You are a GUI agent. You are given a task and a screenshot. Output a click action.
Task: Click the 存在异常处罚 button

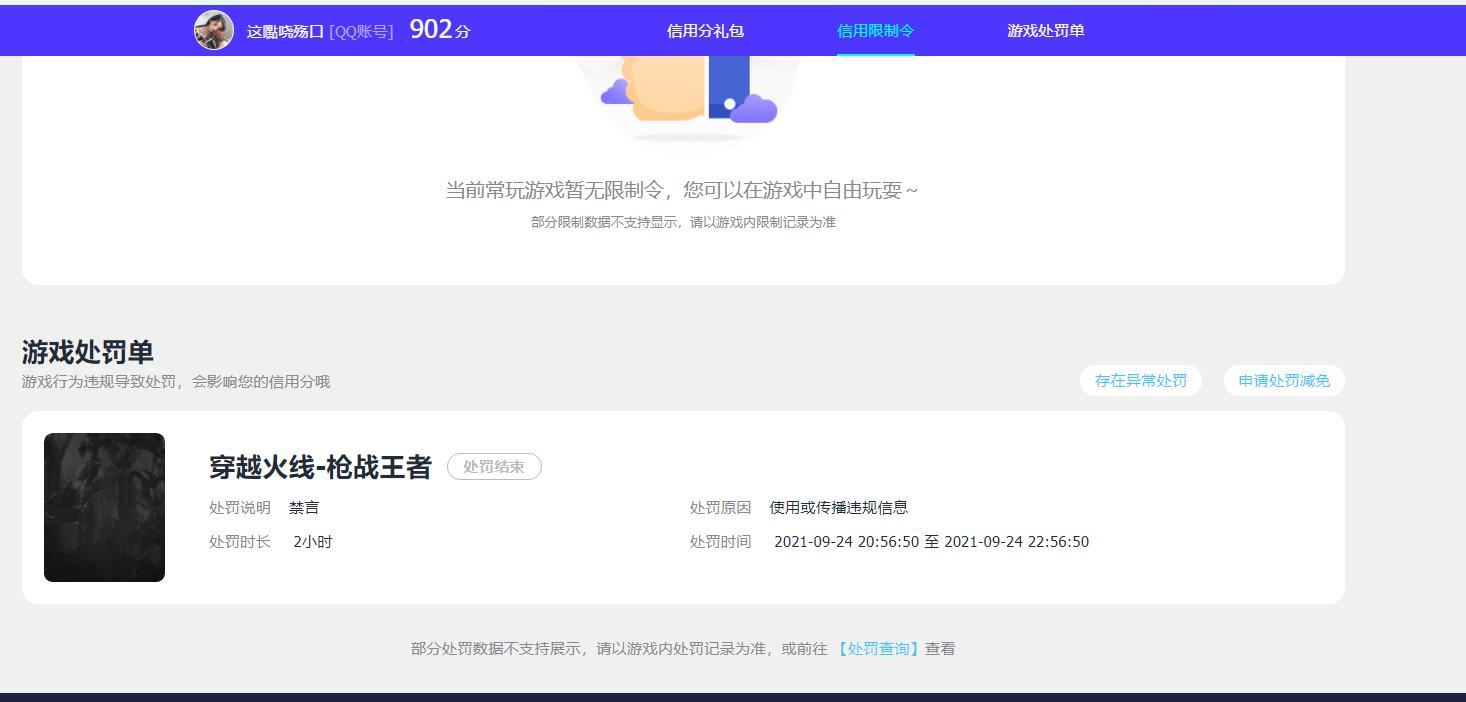tap(1140, 380)
